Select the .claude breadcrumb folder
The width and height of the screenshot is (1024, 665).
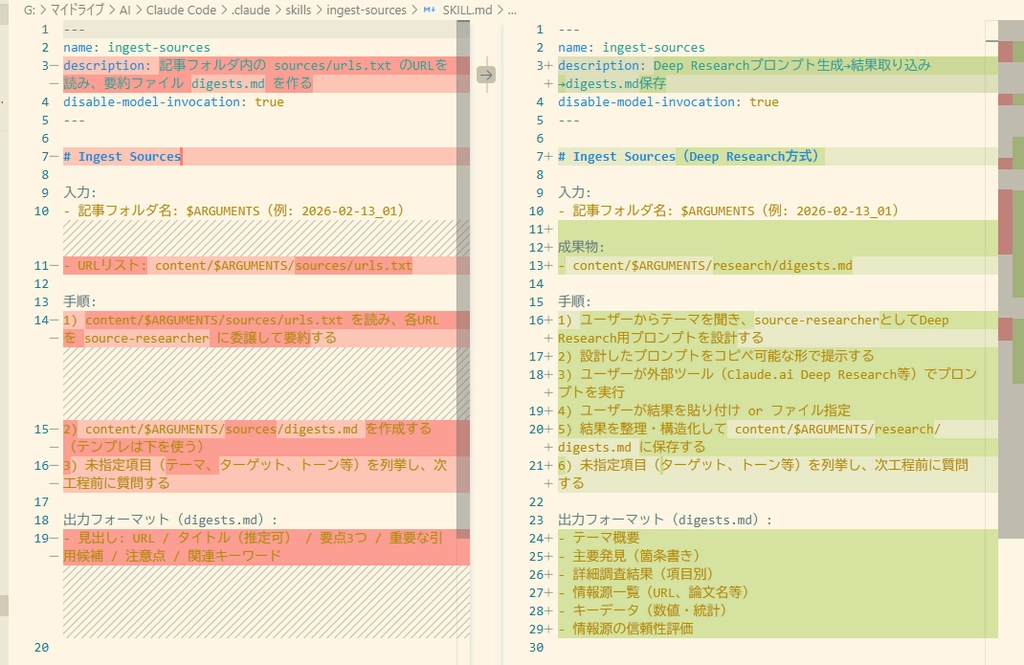point(250,10)
